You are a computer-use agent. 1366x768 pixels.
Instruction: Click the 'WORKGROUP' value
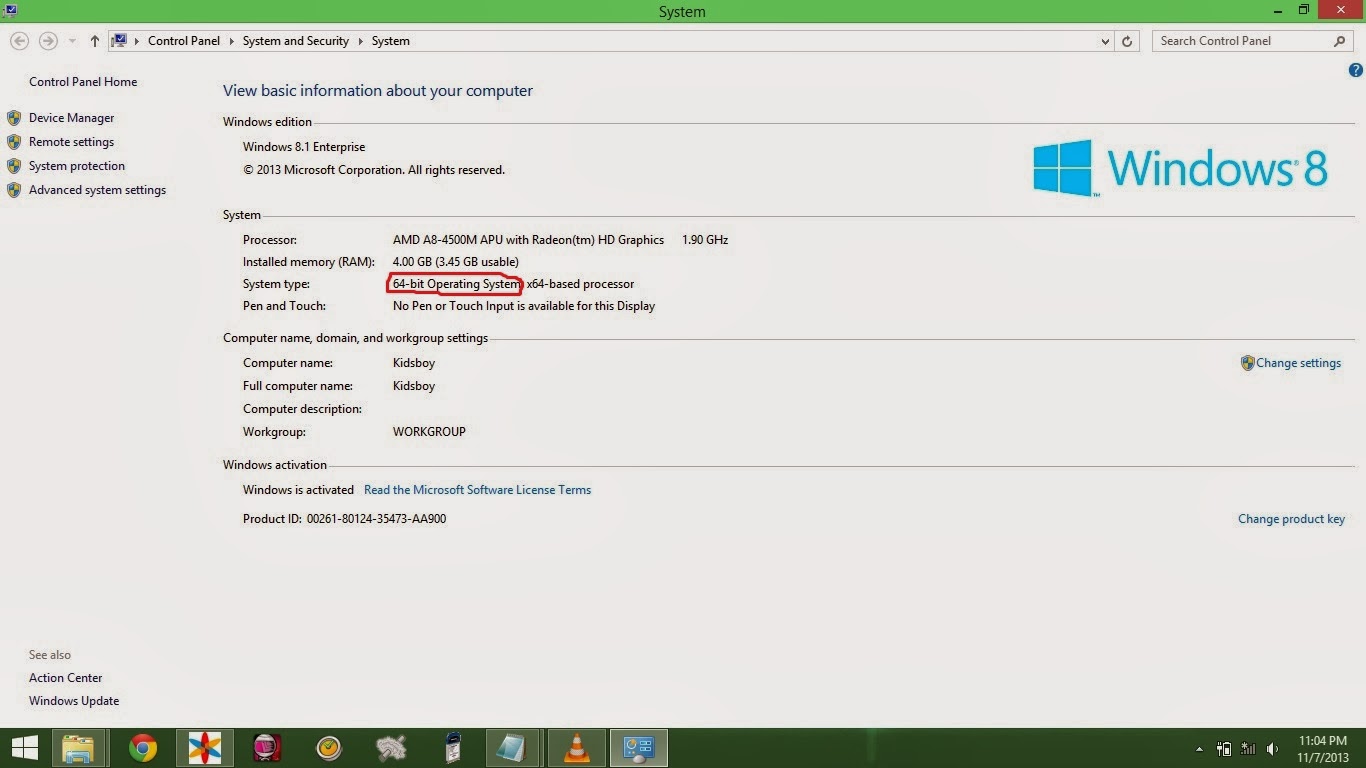tap(429, 432)
